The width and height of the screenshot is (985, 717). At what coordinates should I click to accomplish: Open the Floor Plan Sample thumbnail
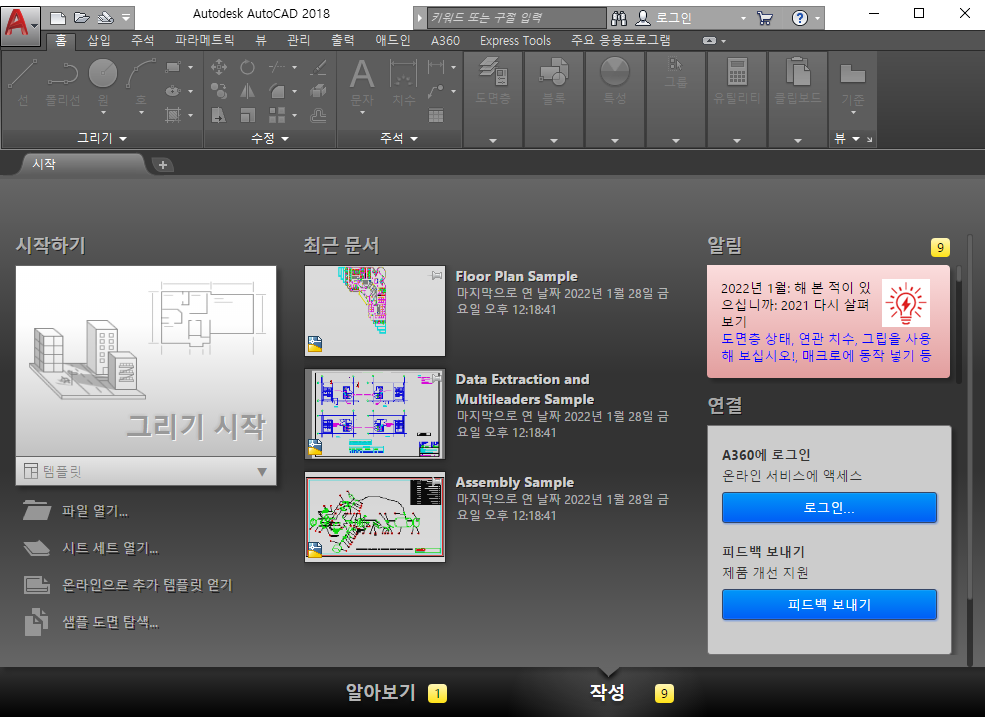pos(375,310)
